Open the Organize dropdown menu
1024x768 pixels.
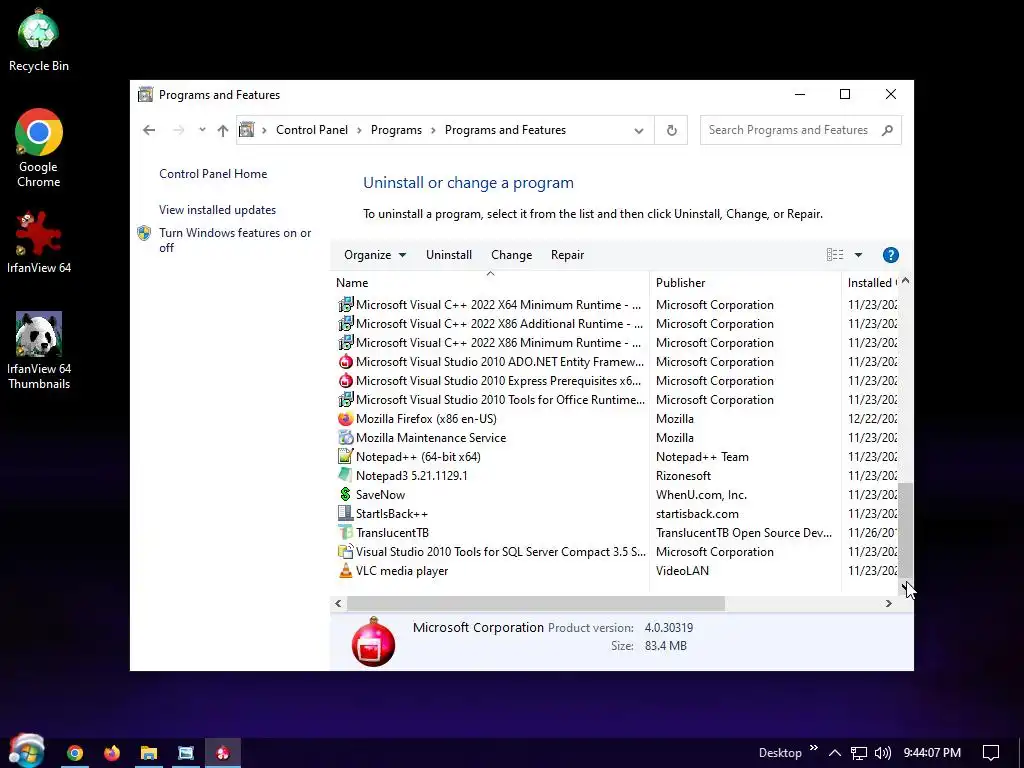[375, 255]
